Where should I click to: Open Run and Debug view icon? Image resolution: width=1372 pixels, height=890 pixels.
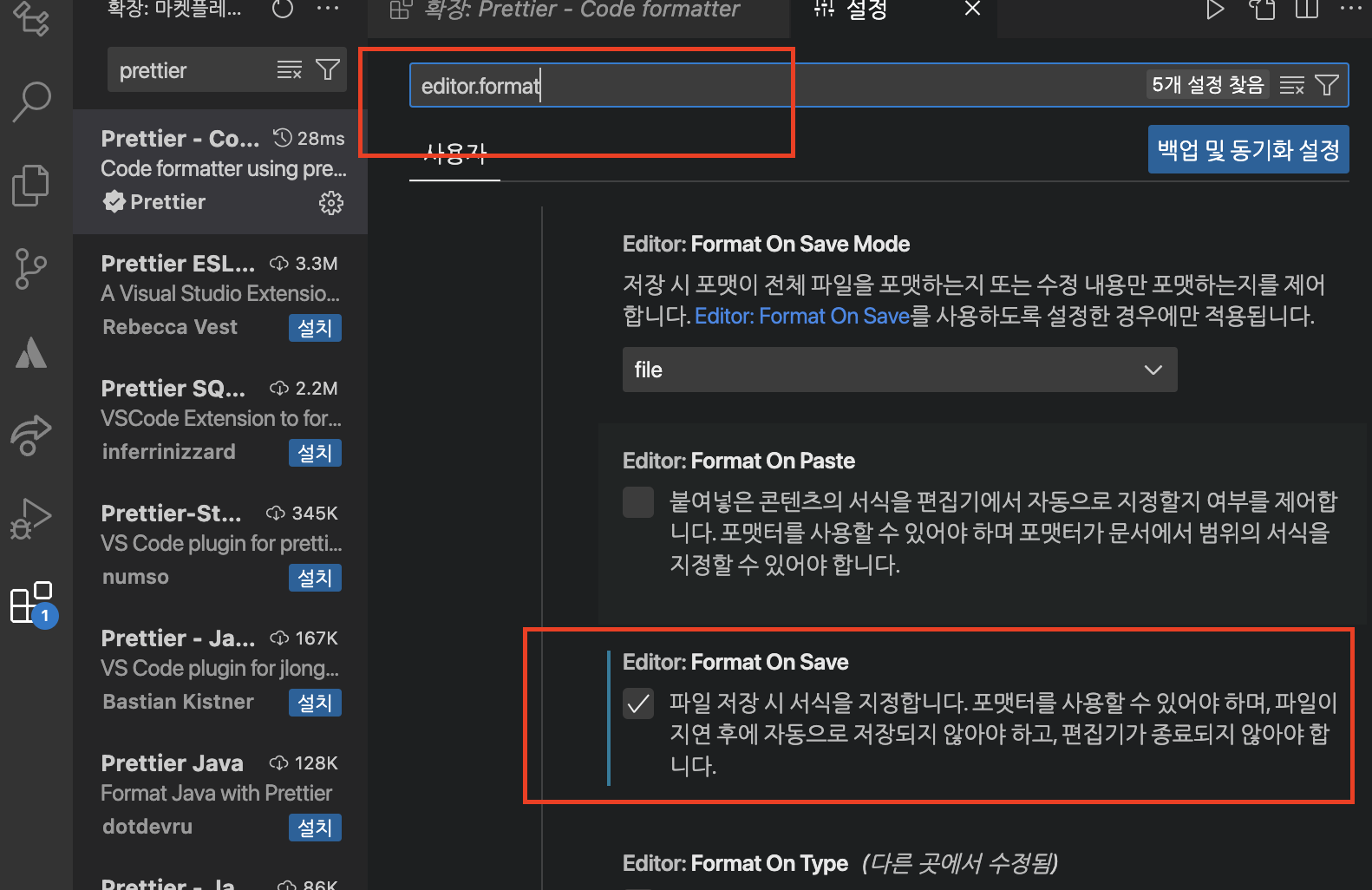tap(31, 519)
